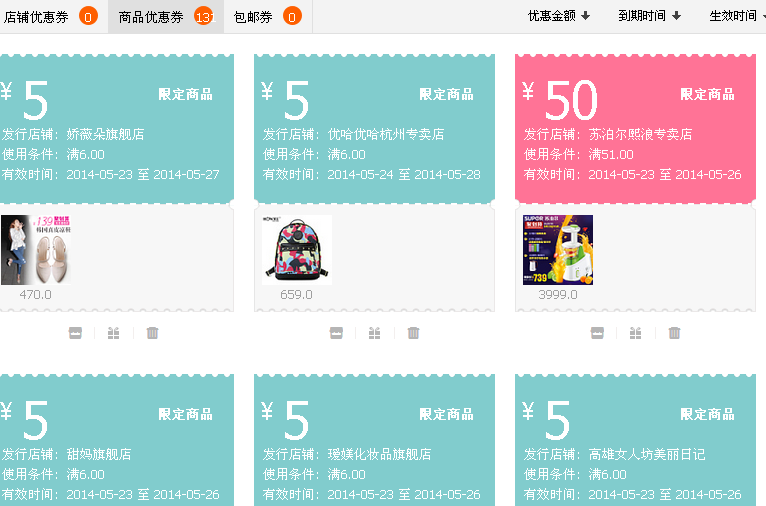Delete the 优哈优哈杭州专卖店 coupon with the trash icon
The height and width of the screenshot is (506, 766).
pyautogui.click(x=413, y=333)
